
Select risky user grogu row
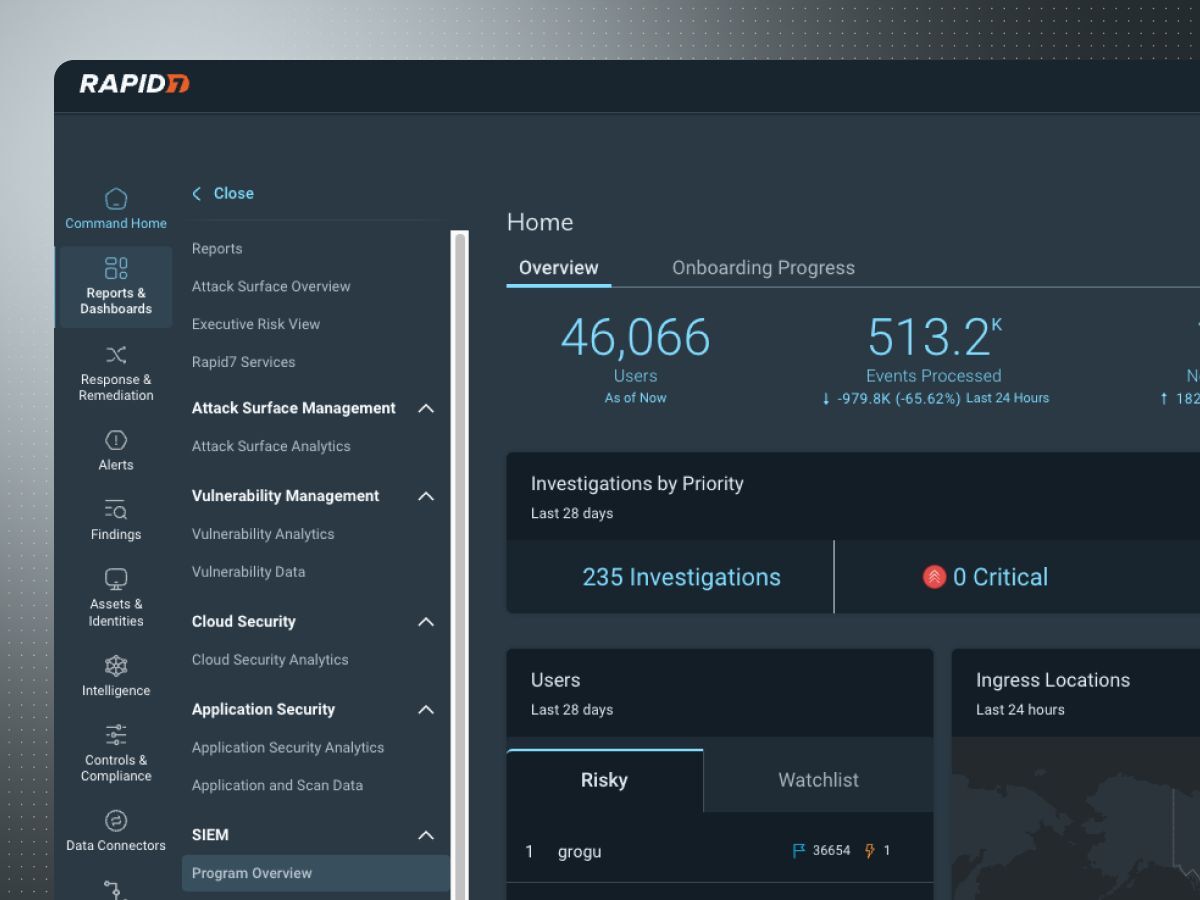719,851
